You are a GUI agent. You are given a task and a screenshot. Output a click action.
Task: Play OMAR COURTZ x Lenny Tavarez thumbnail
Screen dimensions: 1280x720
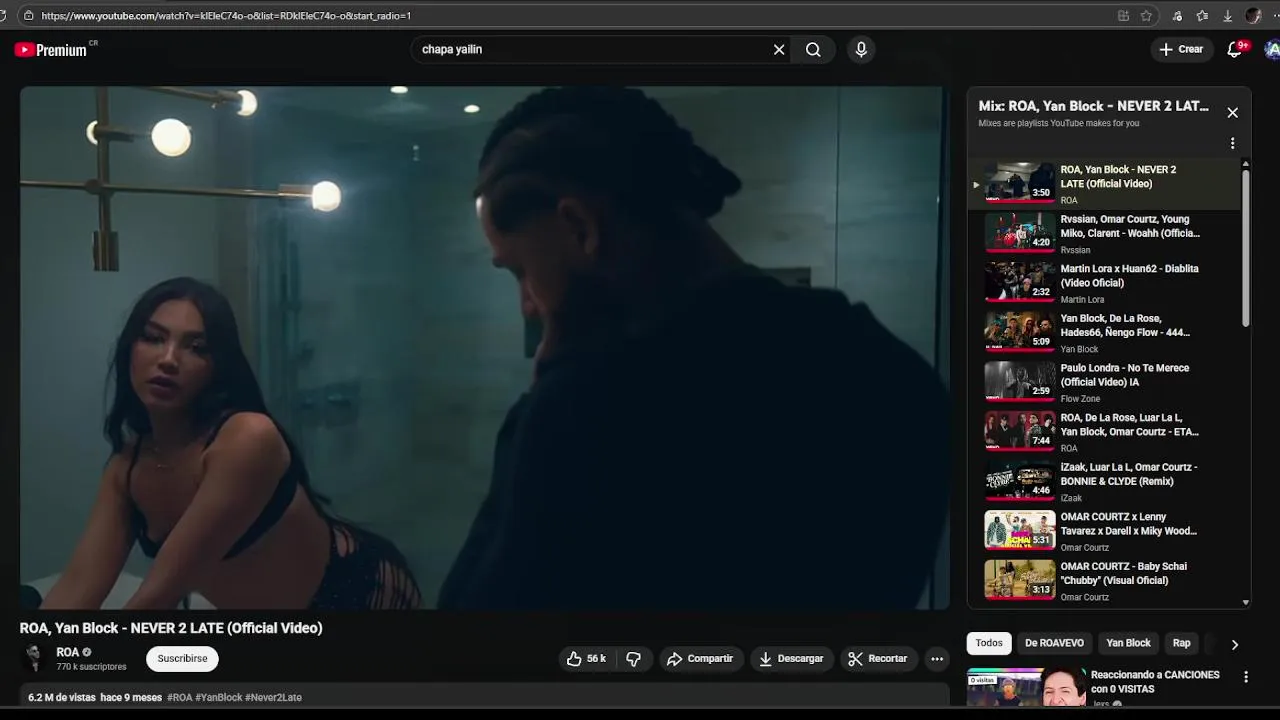pyautogui.click(x=1019, y=530)
